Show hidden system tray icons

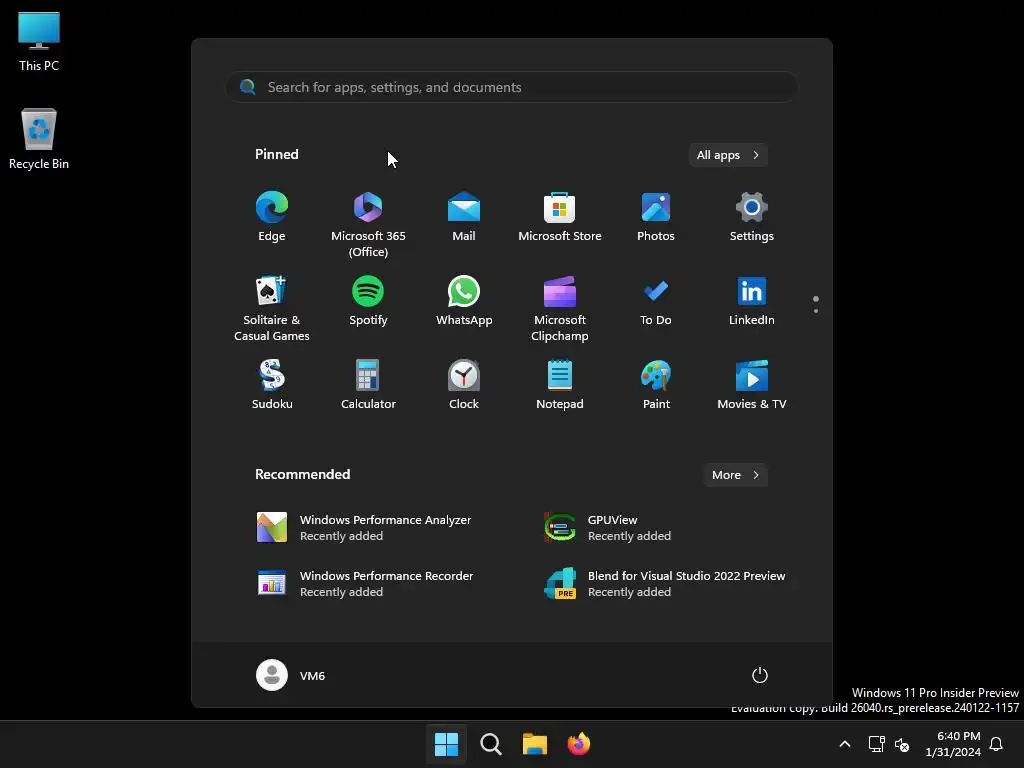tap(844, 744)
